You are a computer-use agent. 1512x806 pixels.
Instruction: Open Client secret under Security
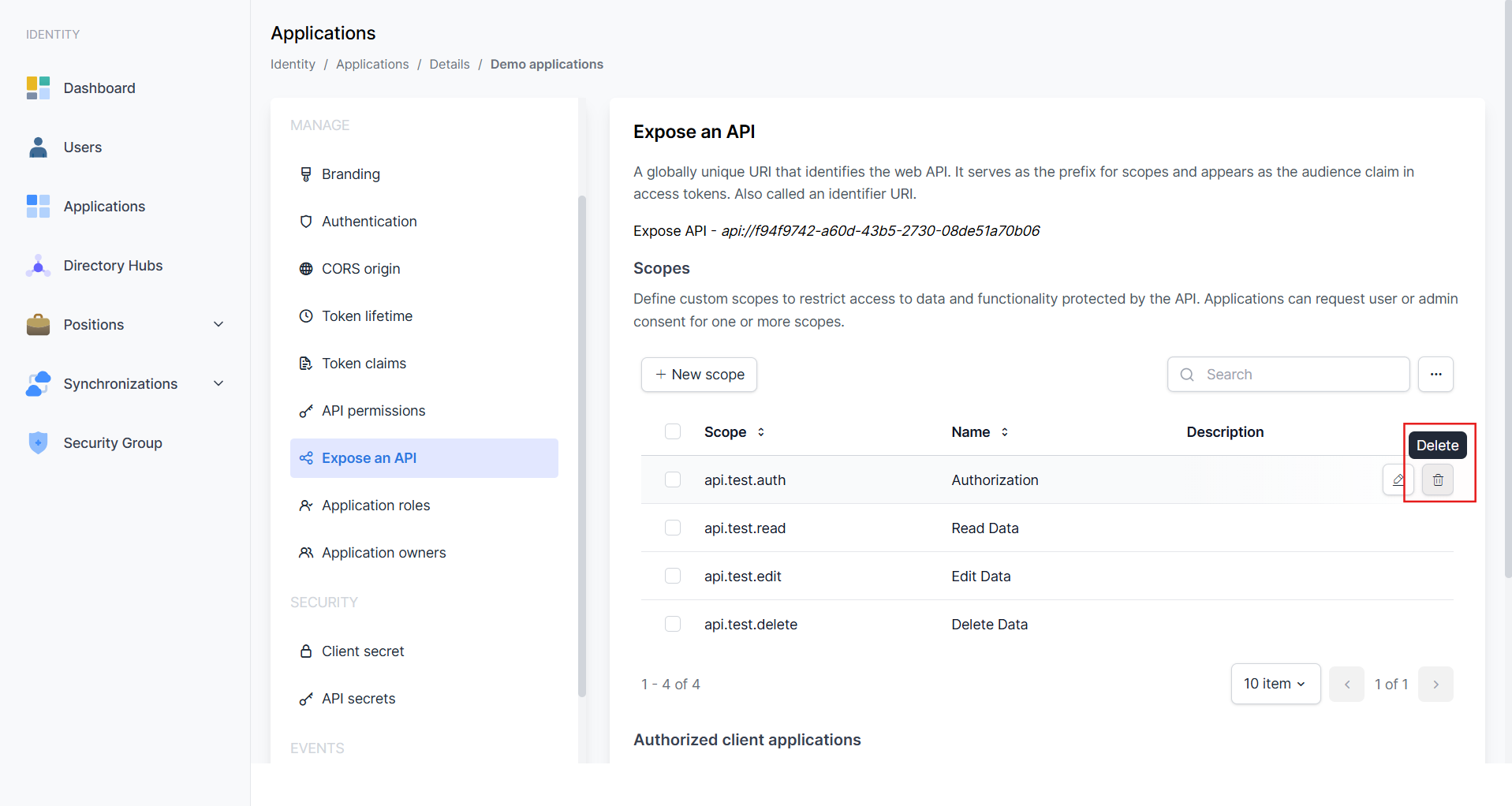424,651
